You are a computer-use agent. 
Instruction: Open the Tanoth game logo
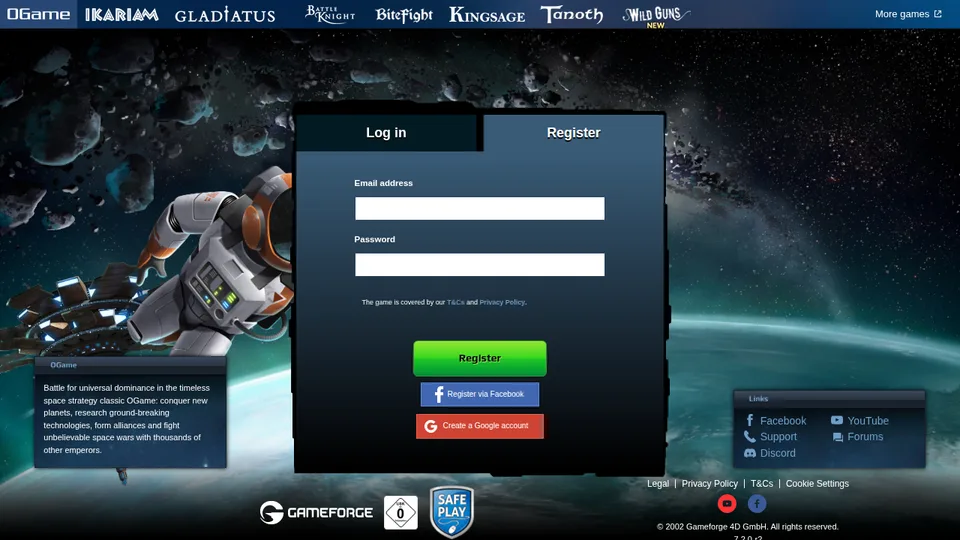pos(571,14)
